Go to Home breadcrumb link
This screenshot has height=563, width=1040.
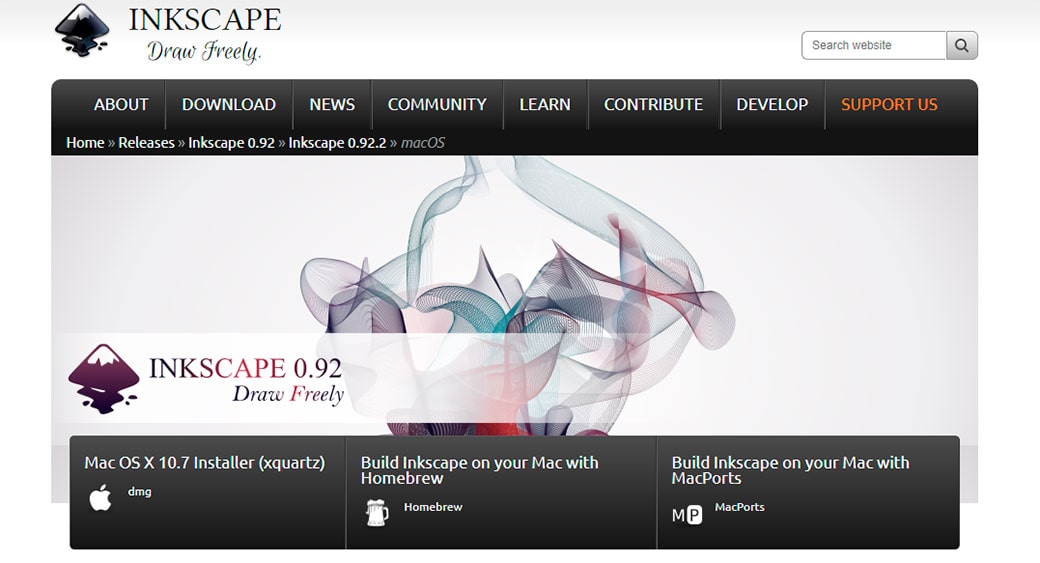coord(85,142)
